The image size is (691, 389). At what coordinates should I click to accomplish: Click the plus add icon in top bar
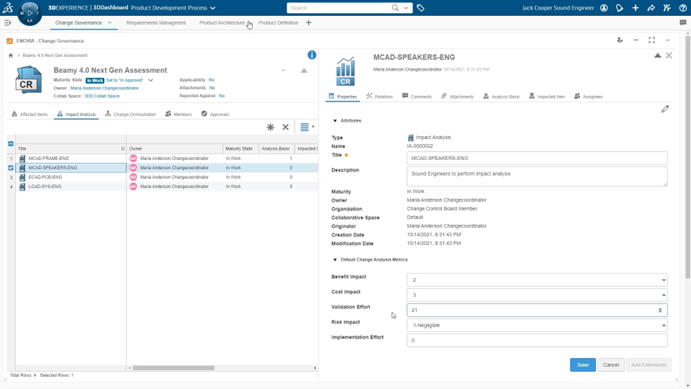coord(635,8)
